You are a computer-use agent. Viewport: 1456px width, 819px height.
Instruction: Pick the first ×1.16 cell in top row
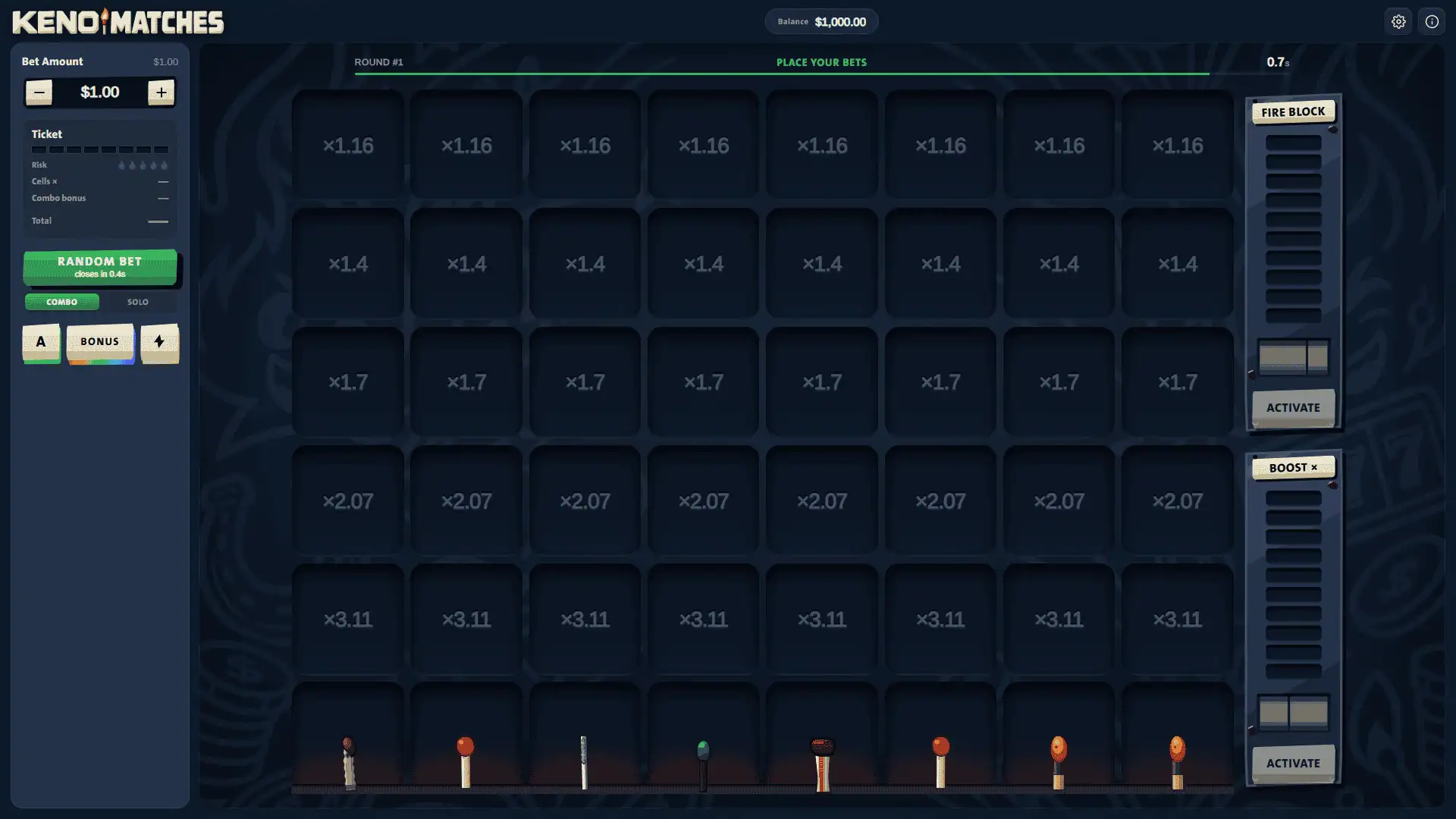coord(348,145)
